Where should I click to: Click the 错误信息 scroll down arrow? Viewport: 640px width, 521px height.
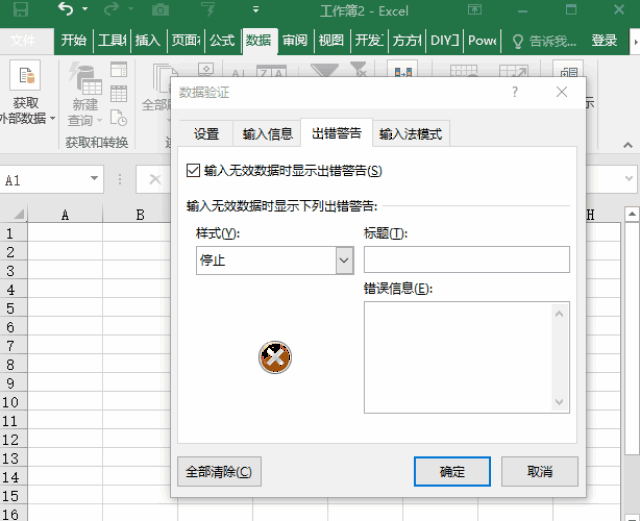click(x=559, y=402)
